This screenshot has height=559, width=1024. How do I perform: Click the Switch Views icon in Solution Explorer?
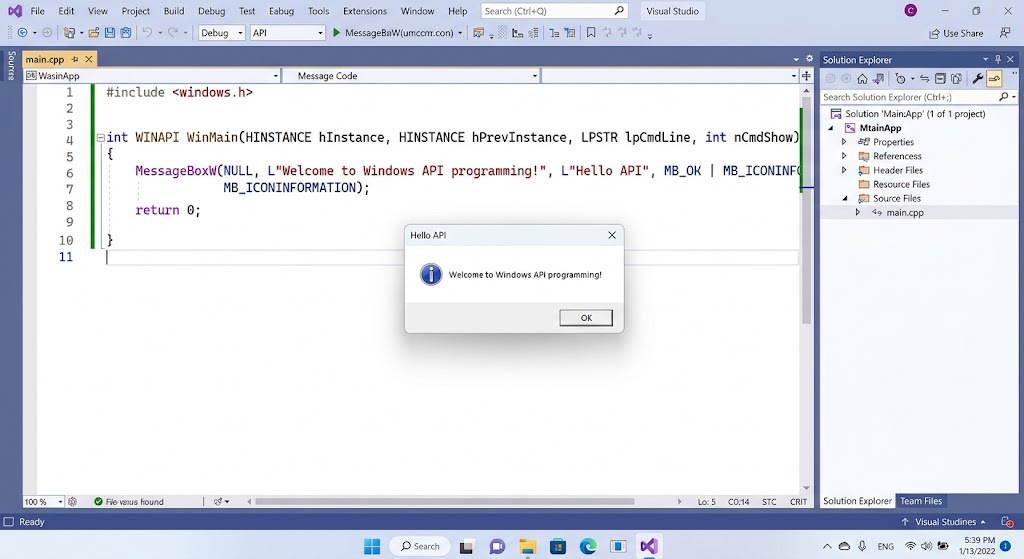(x=878, y=78)
